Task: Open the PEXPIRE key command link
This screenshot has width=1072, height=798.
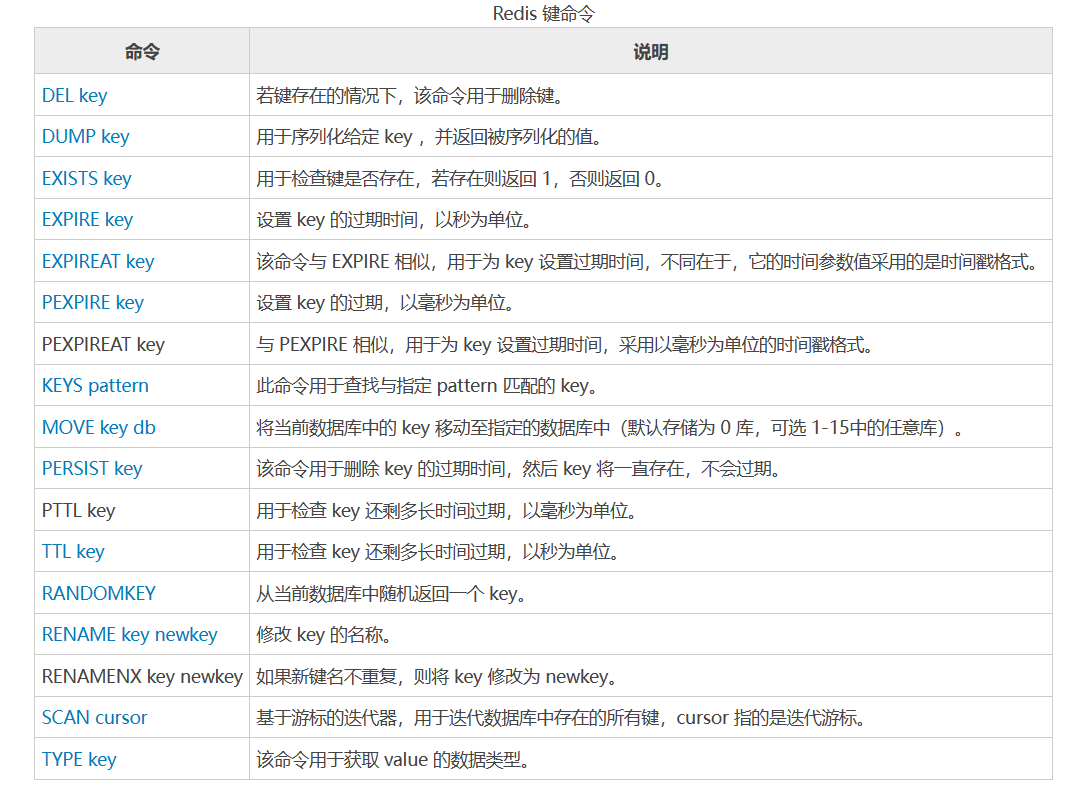Action: [x=92, y=302]
